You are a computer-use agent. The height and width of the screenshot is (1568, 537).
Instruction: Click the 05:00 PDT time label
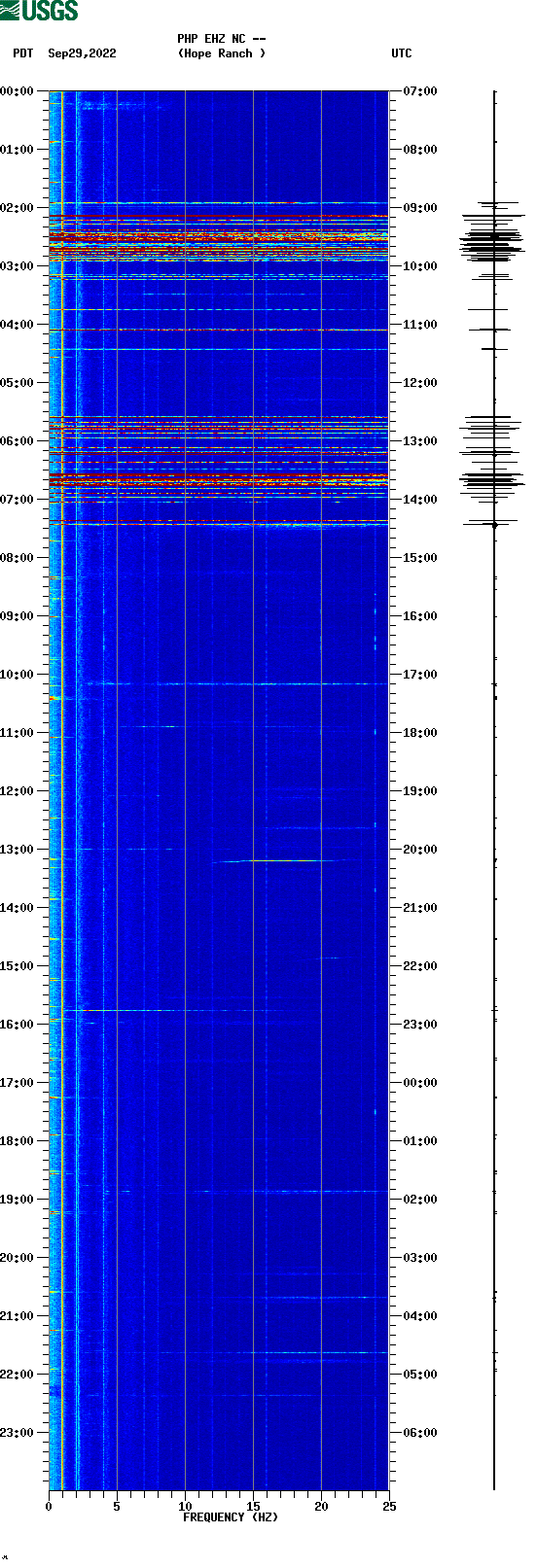pyautogui.click(x=17, y=383)
